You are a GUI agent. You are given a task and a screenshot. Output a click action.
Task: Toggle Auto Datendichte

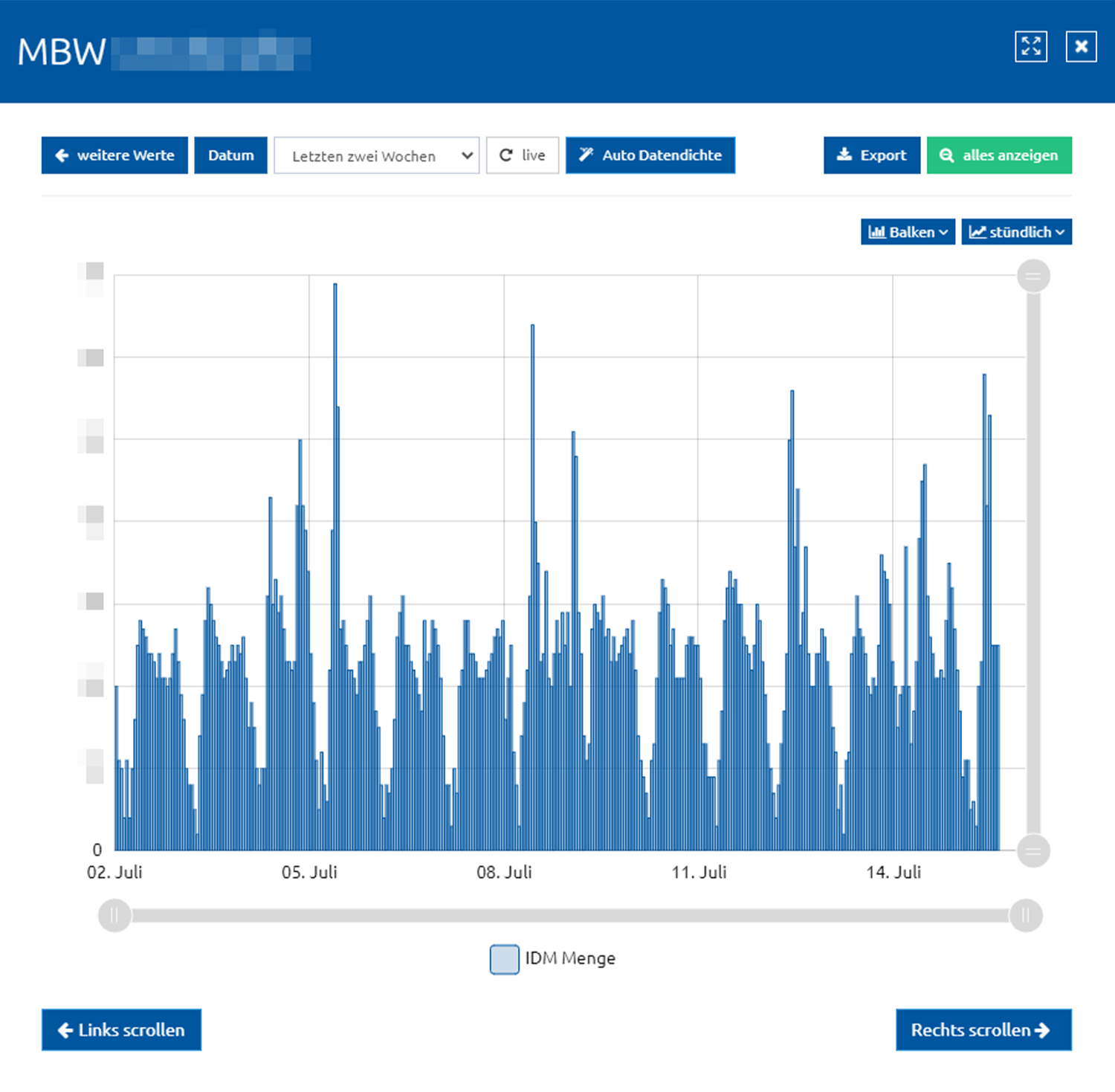click(650, 155)
